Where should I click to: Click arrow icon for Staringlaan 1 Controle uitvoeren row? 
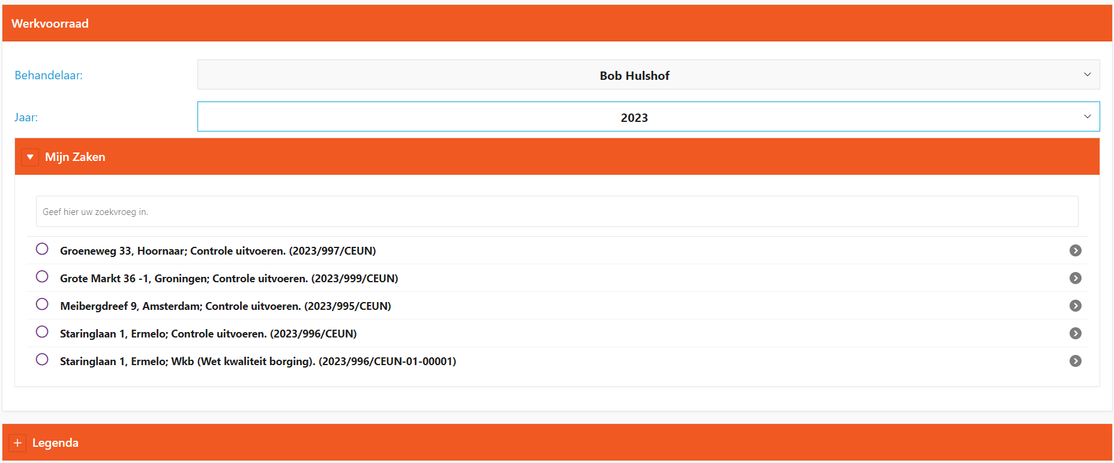tap(1075, 333)
